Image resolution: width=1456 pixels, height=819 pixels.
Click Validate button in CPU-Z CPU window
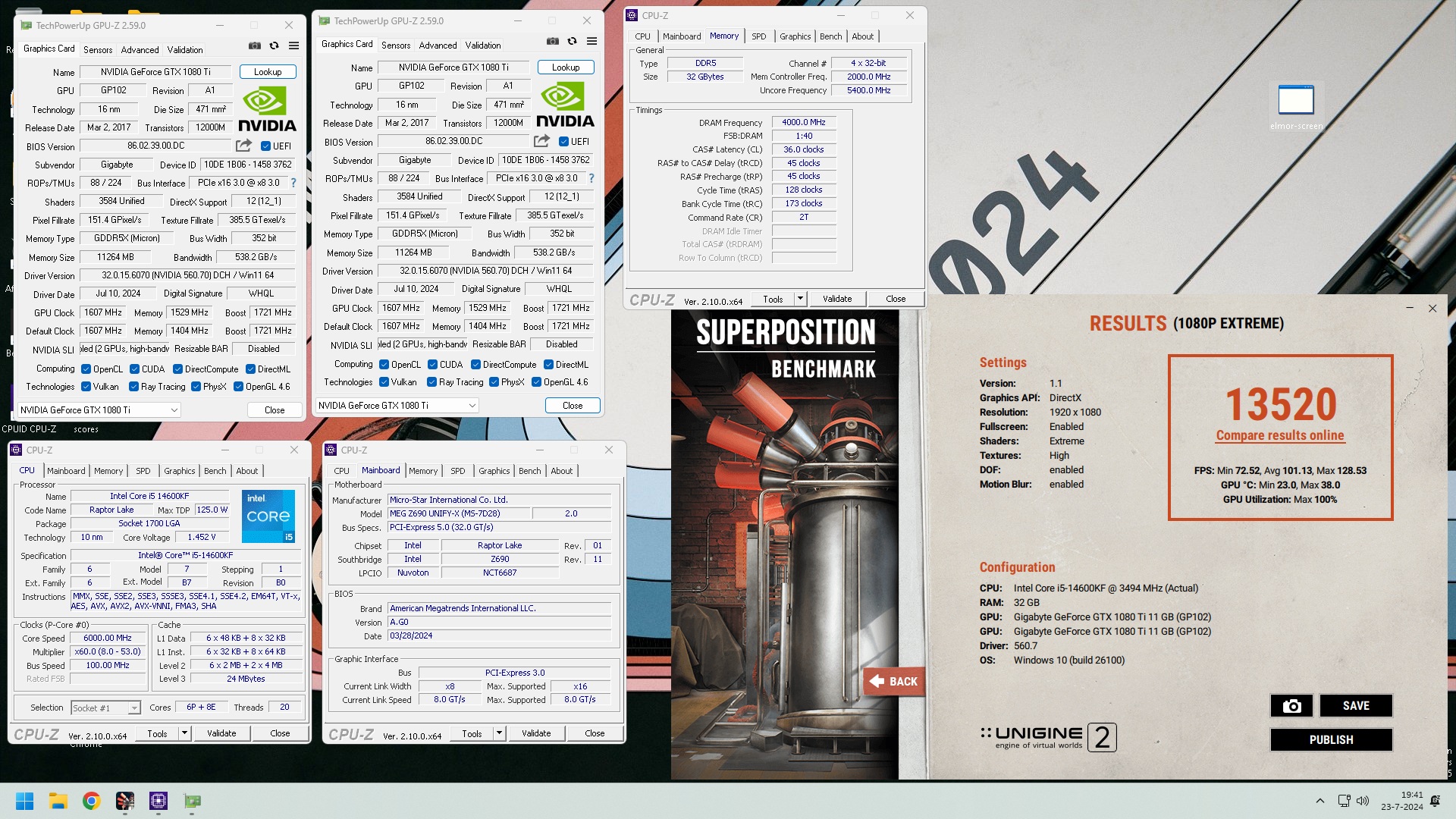click(221, 733)
